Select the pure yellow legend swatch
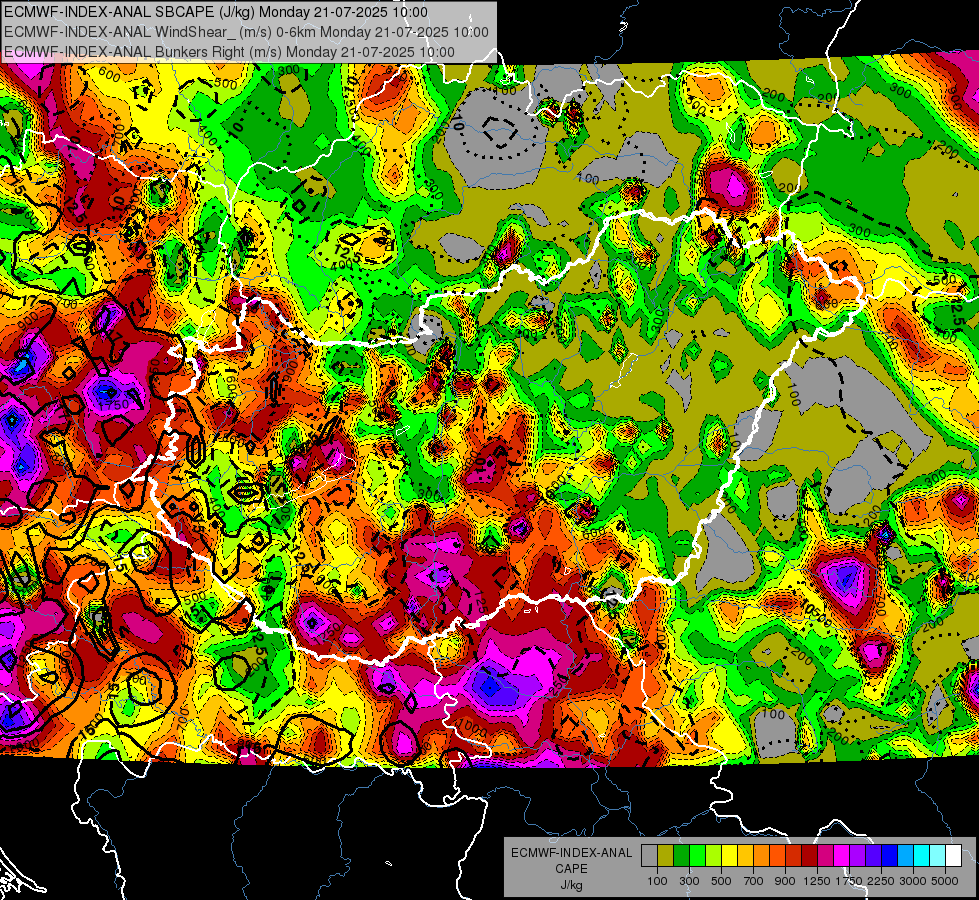This screenshot has height=900, width=979. (730, 856)
